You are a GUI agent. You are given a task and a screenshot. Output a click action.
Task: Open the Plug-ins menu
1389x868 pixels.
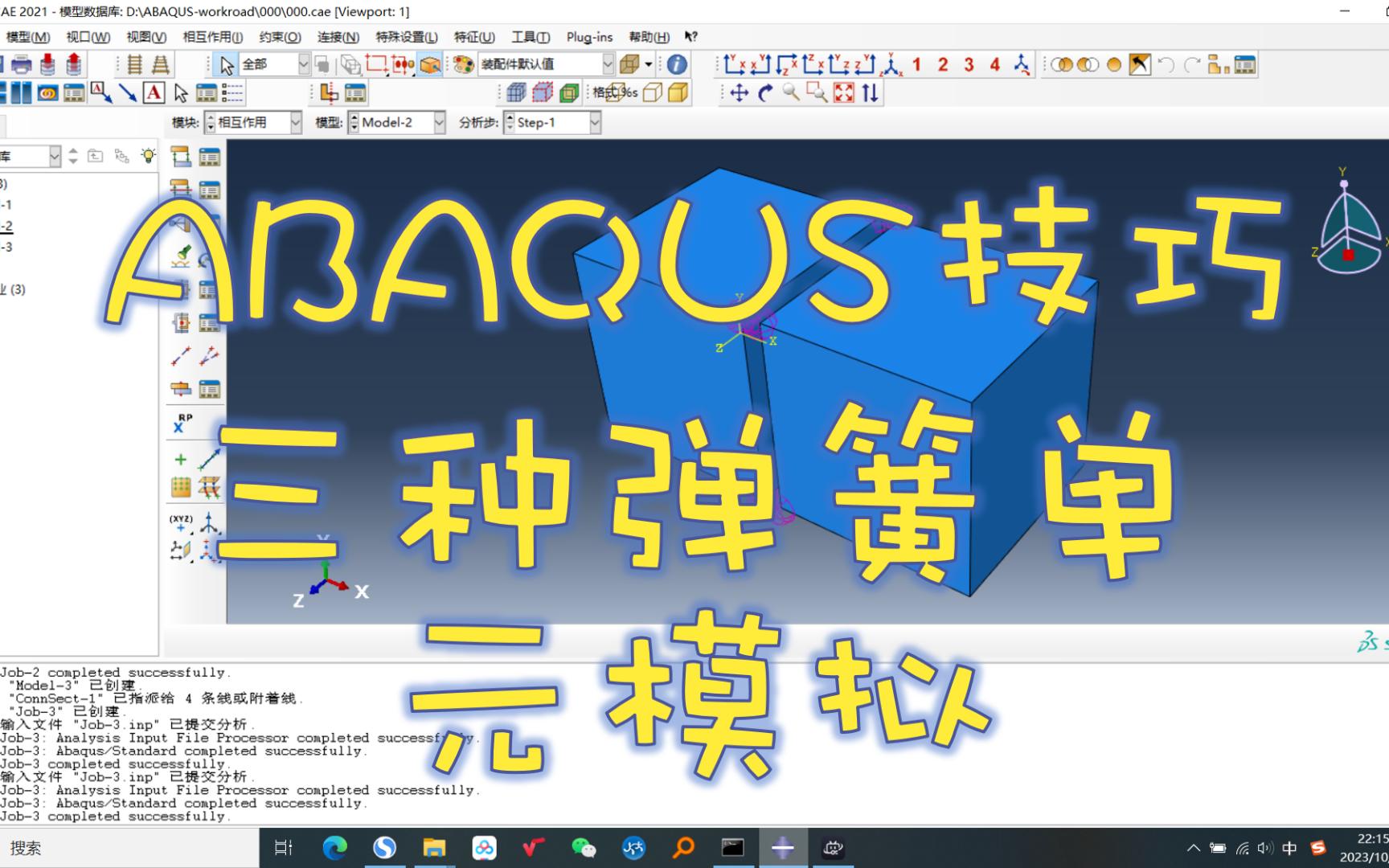[589, 37]
